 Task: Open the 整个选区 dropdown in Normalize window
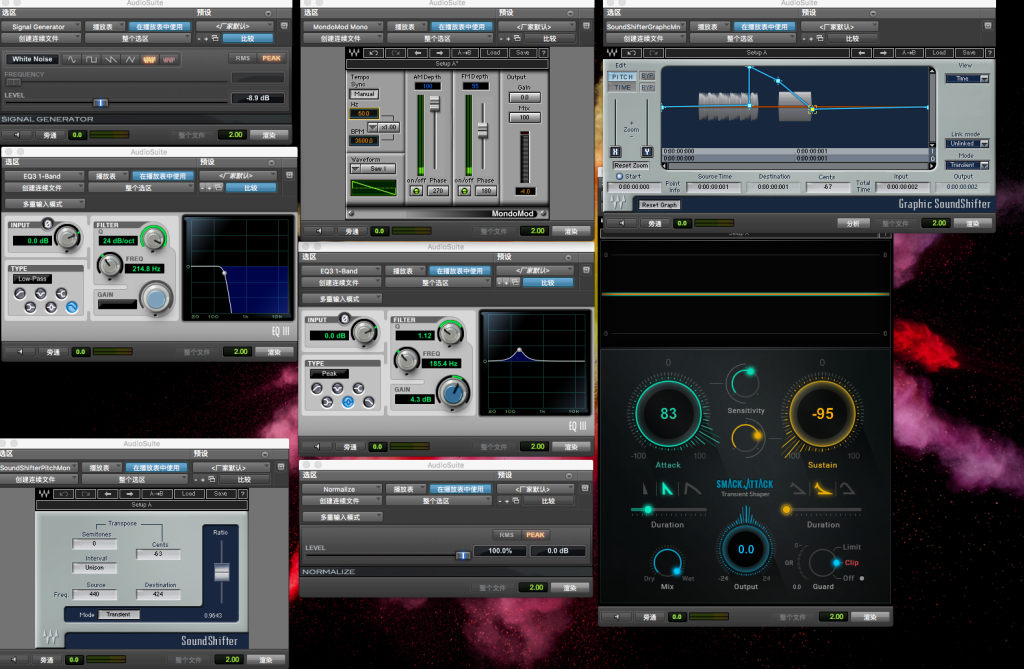[x=438, y=500]
